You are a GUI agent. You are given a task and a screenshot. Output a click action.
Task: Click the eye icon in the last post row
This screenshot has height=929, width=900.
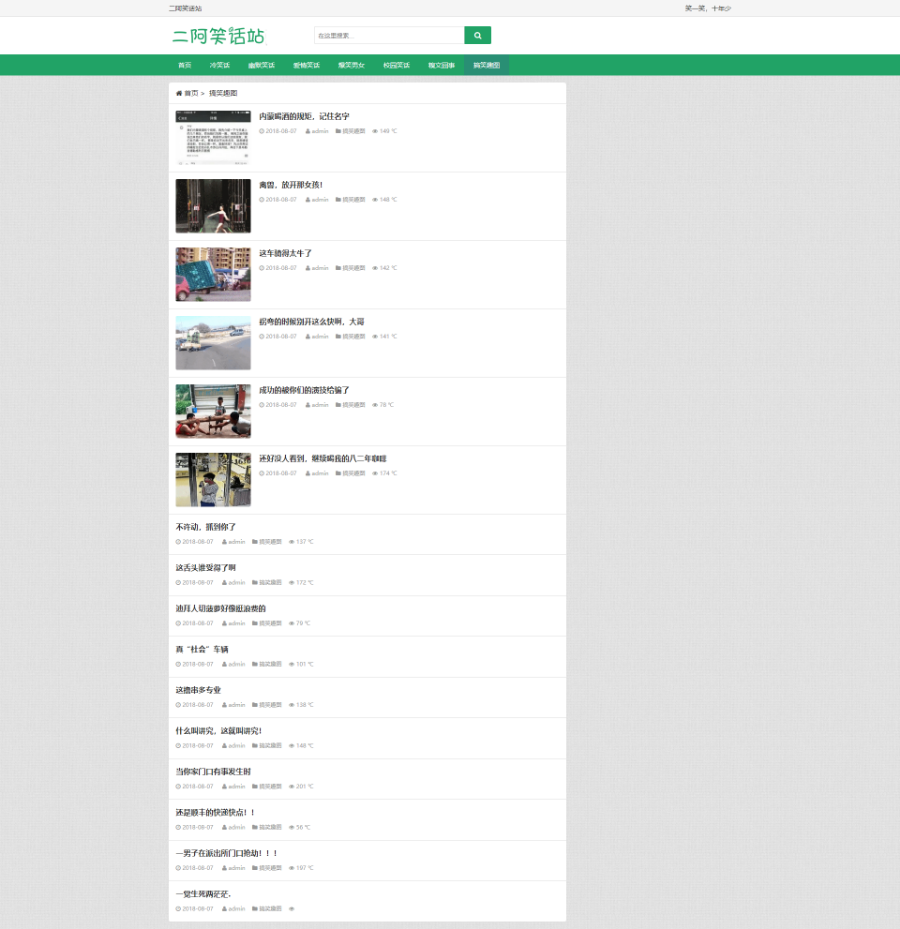pos(292,909)
